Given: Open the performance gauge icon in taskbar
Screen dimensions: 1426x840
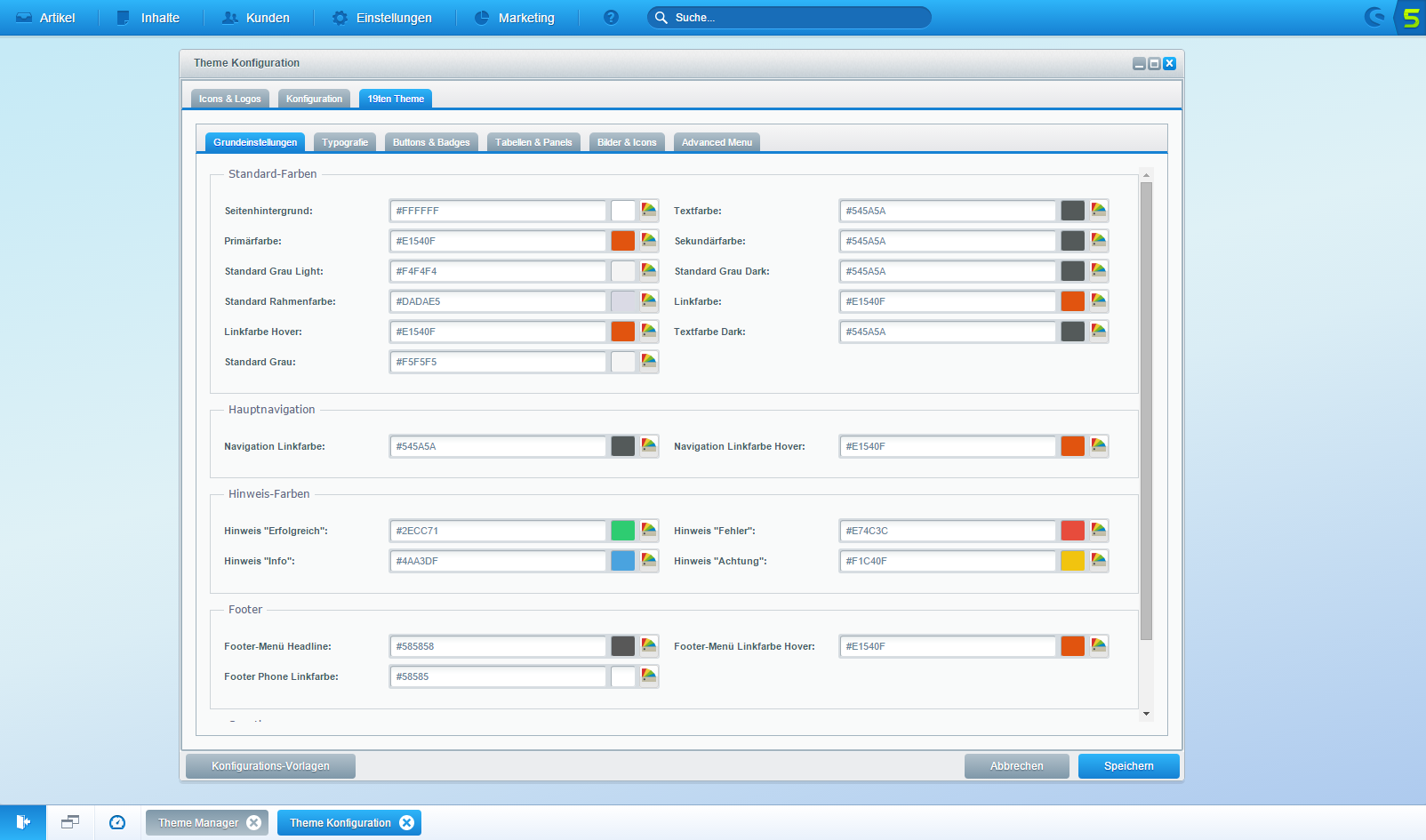Looking at the screenshot, I should (117, 822).
